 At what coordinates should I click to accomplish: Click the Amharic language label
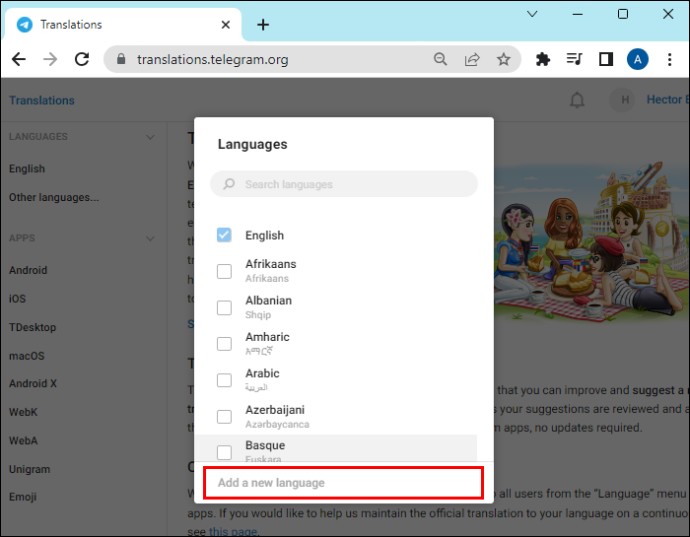pyautogui.click(x=267, y=337)
